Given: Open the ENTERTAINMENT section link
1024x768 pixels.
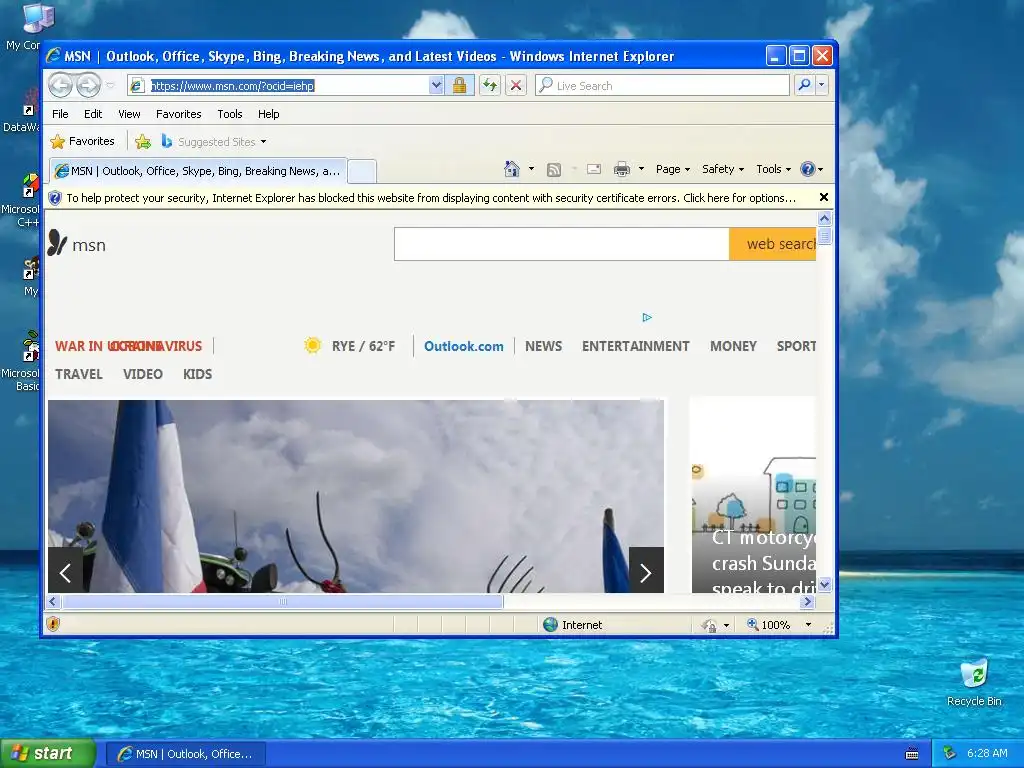Looking at the screenshot, I should [x=635, y=346].
